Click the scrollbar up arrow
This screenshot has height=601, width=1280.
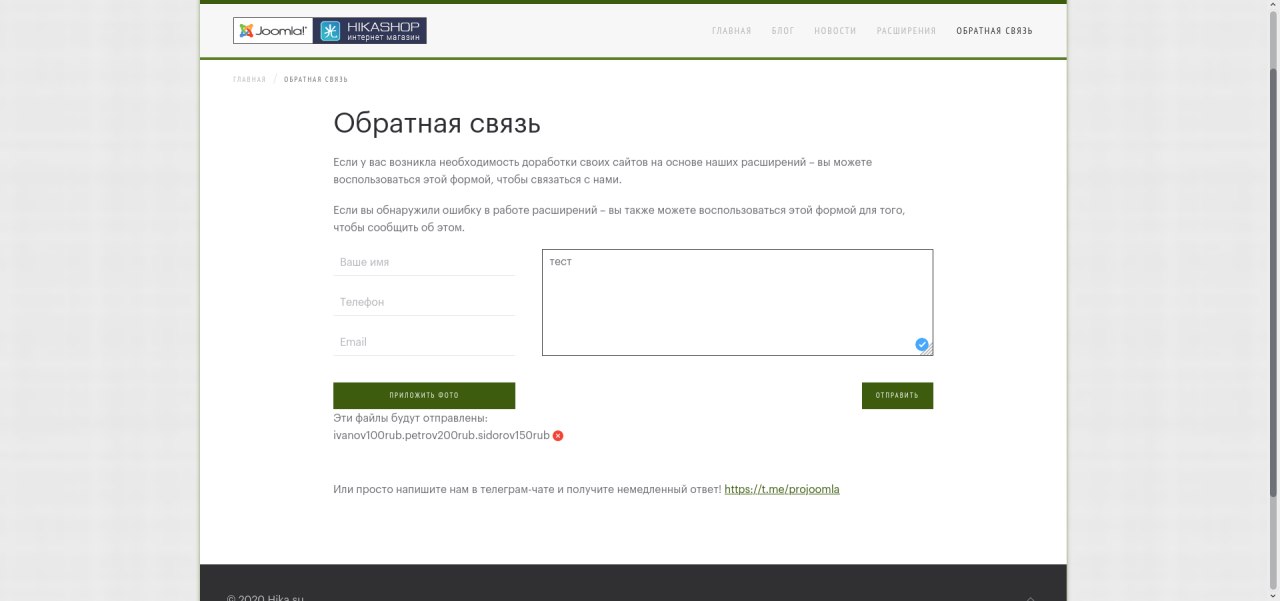click(x=1273, y=6)
